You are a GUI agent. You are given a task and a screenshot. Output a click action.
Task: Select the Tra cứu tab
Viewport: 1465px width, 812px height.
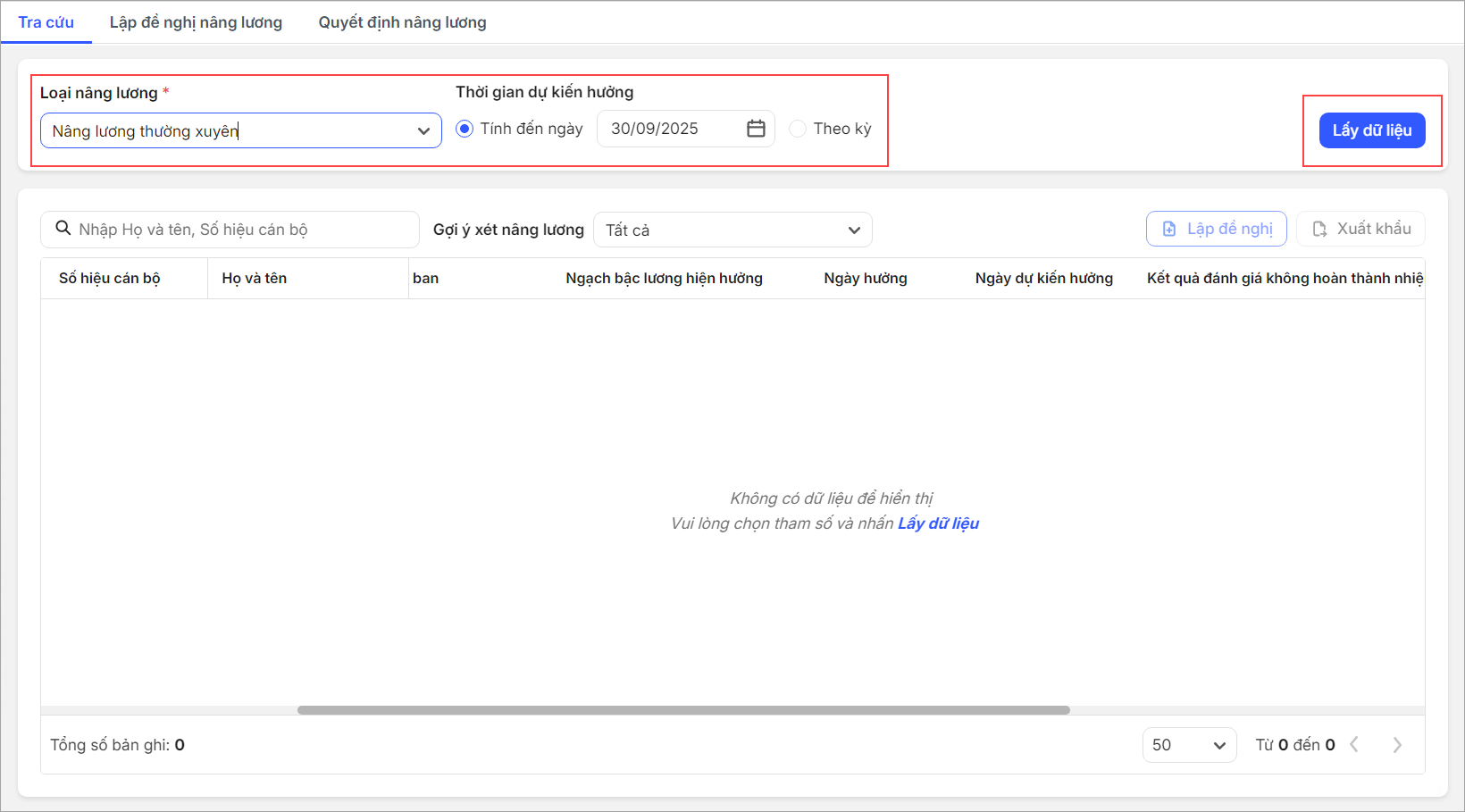[x=46, y=22]
